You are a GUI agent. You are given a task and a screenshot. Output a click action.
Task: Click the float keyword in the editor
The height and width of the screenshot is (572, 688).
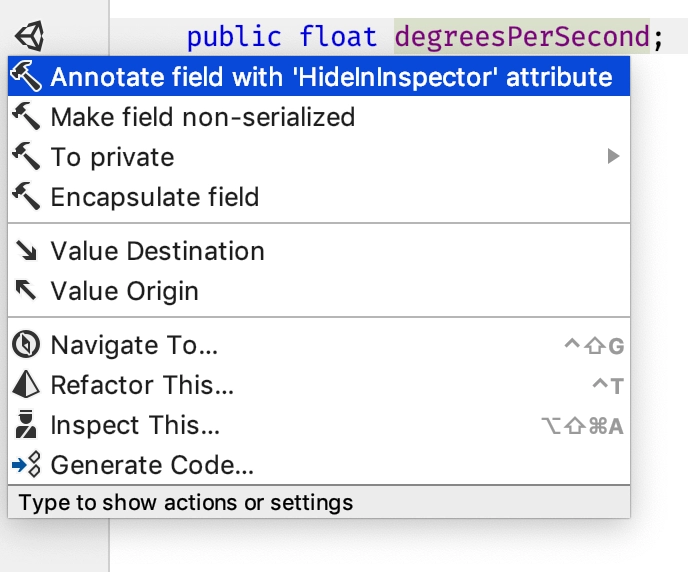338,36
